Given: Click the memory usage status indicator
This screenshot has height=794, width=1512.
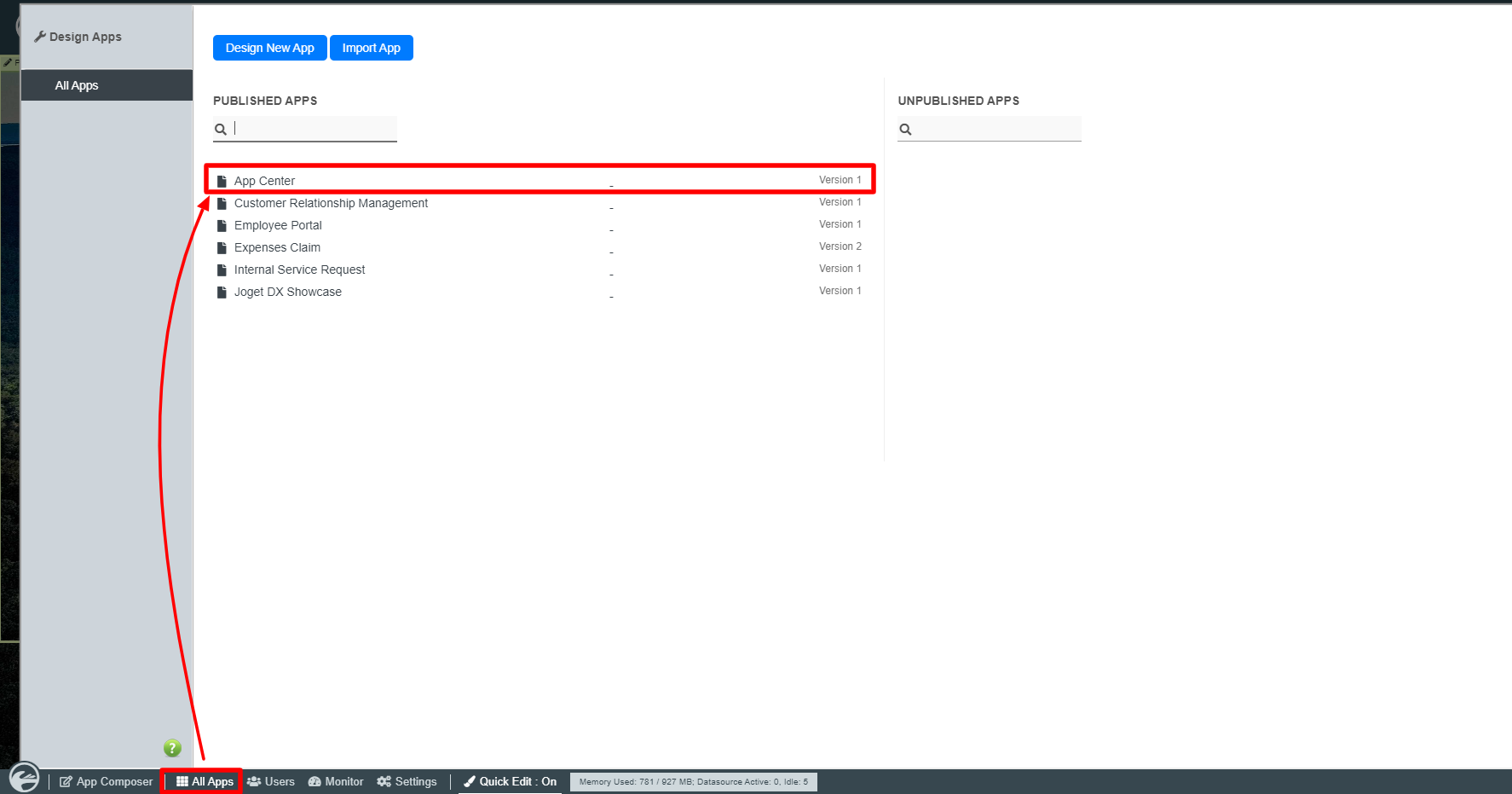Looking at the screenshot, I should [694, 781].
